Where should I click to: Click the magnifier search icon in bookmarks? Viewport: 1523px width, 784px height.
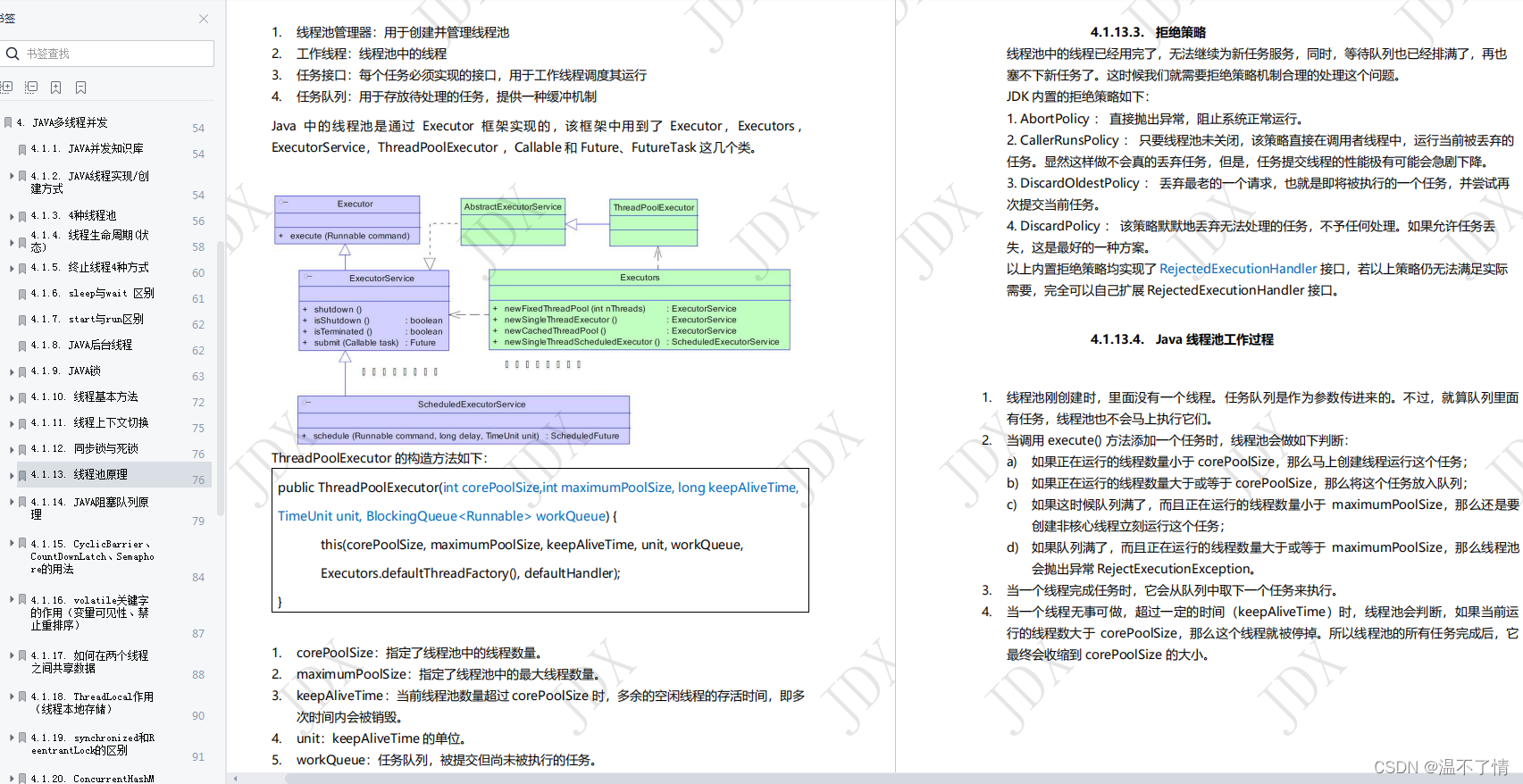tap(13, 54)
